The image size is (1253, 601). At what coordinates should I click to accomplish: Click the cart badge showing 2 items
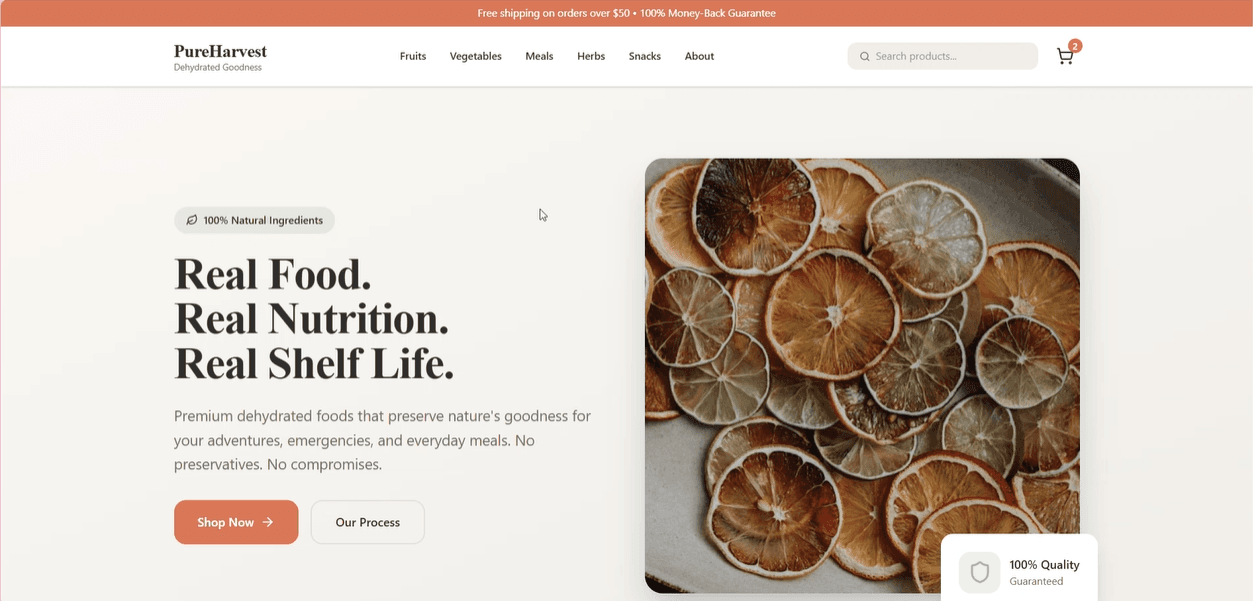[1075, 46]
